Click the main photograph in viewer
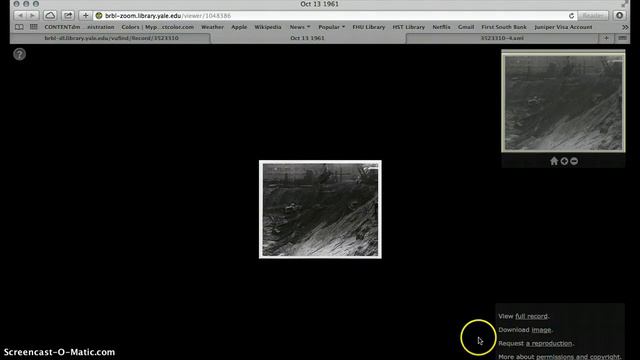Viewport: 640px width, 360px height. pos(320,209)
